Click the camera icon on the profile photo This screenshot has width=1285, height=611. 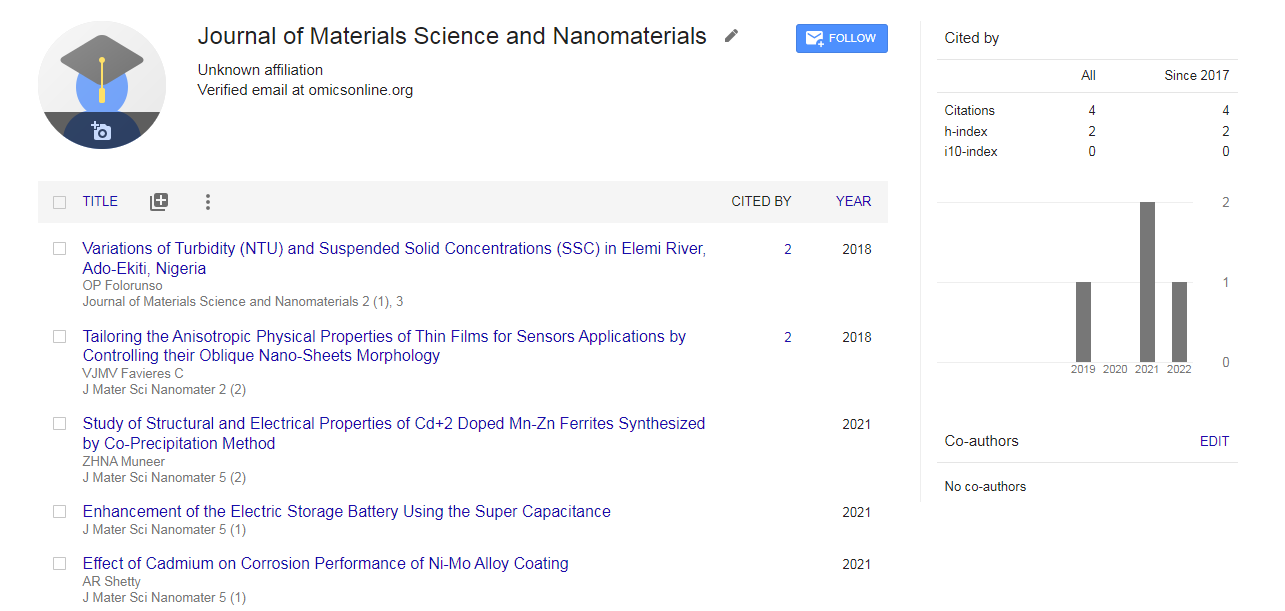pyautogui.click(x=101, y=131)
